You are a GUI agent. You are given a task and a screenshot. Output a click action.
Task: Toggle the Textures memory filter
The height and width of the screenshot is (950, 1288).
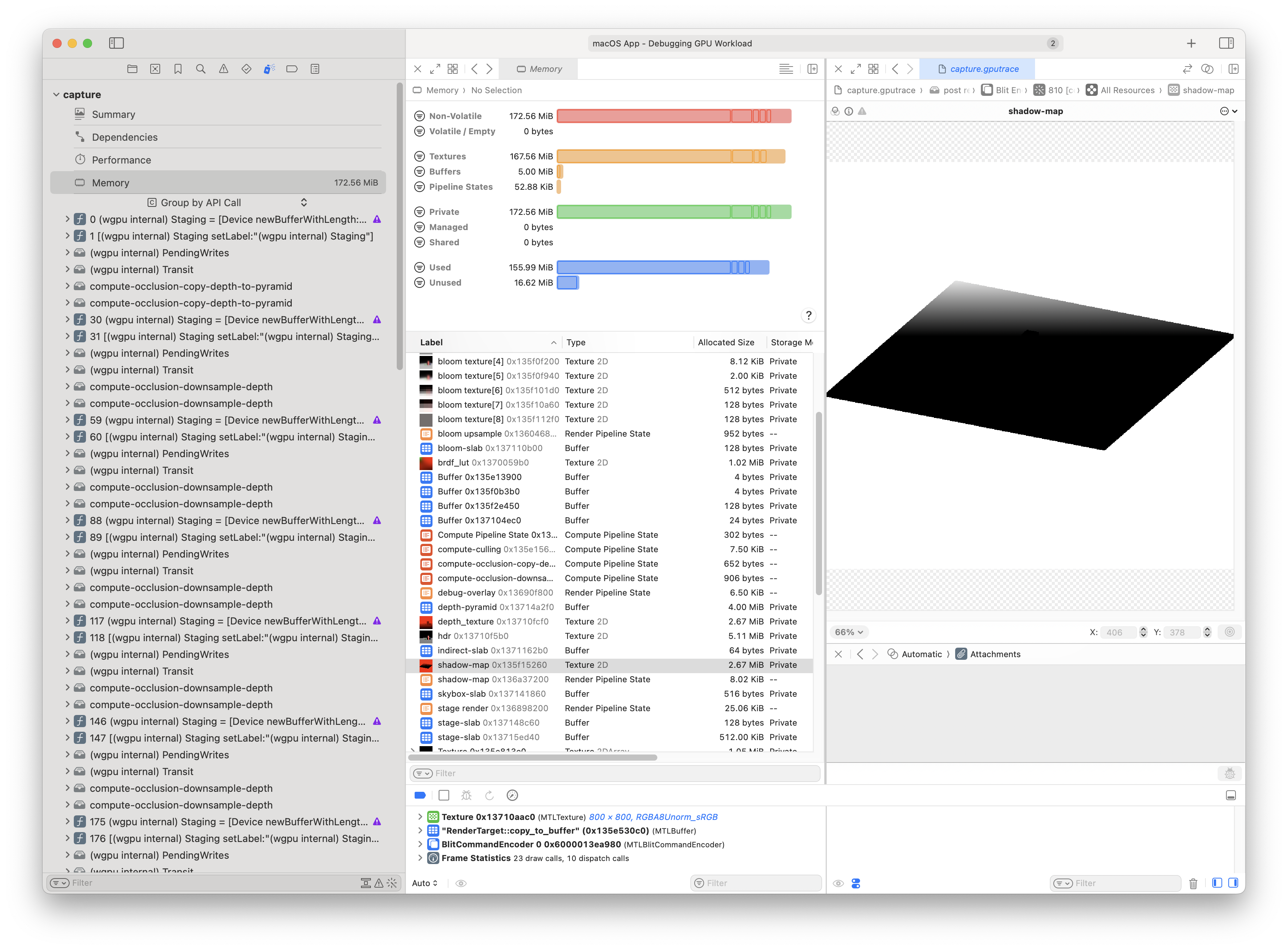[x=420, y=156]
